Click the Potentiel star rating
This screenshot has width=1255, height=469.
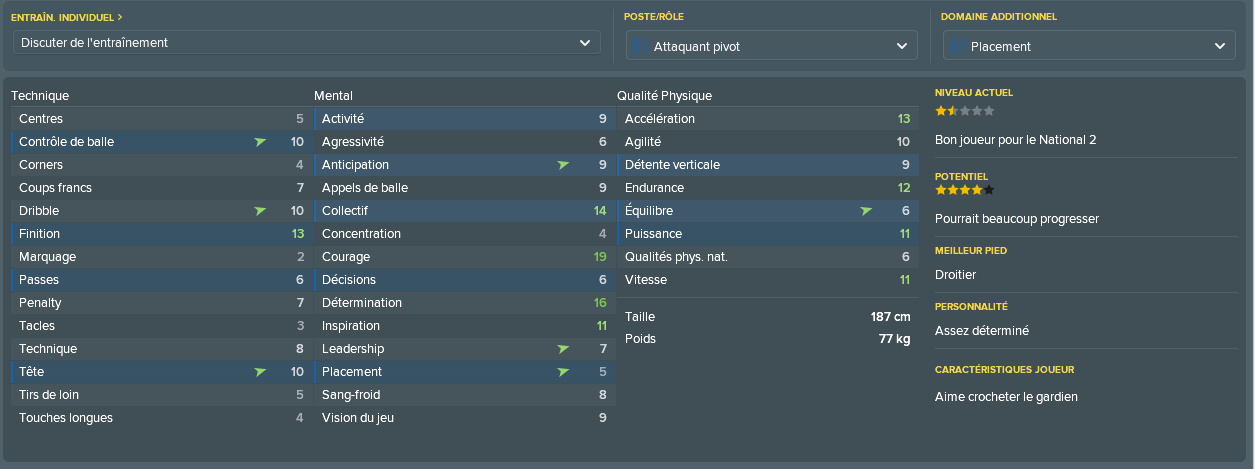click(x=965, y=190)
